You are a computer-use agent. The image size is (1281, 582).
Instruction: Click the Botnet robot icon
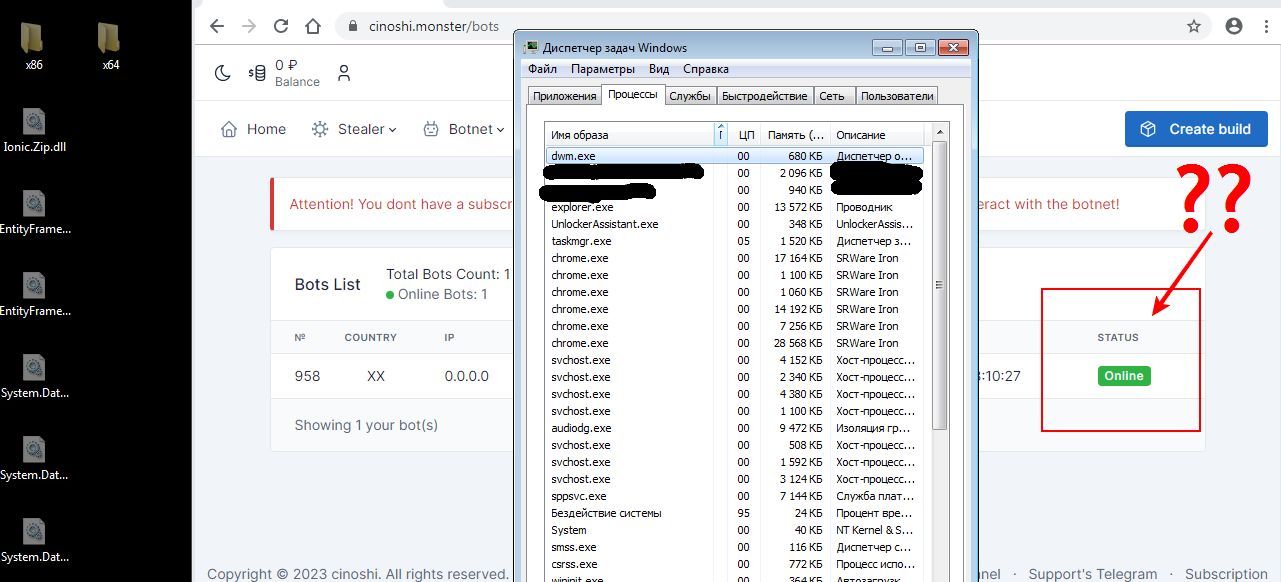[431, 129]
